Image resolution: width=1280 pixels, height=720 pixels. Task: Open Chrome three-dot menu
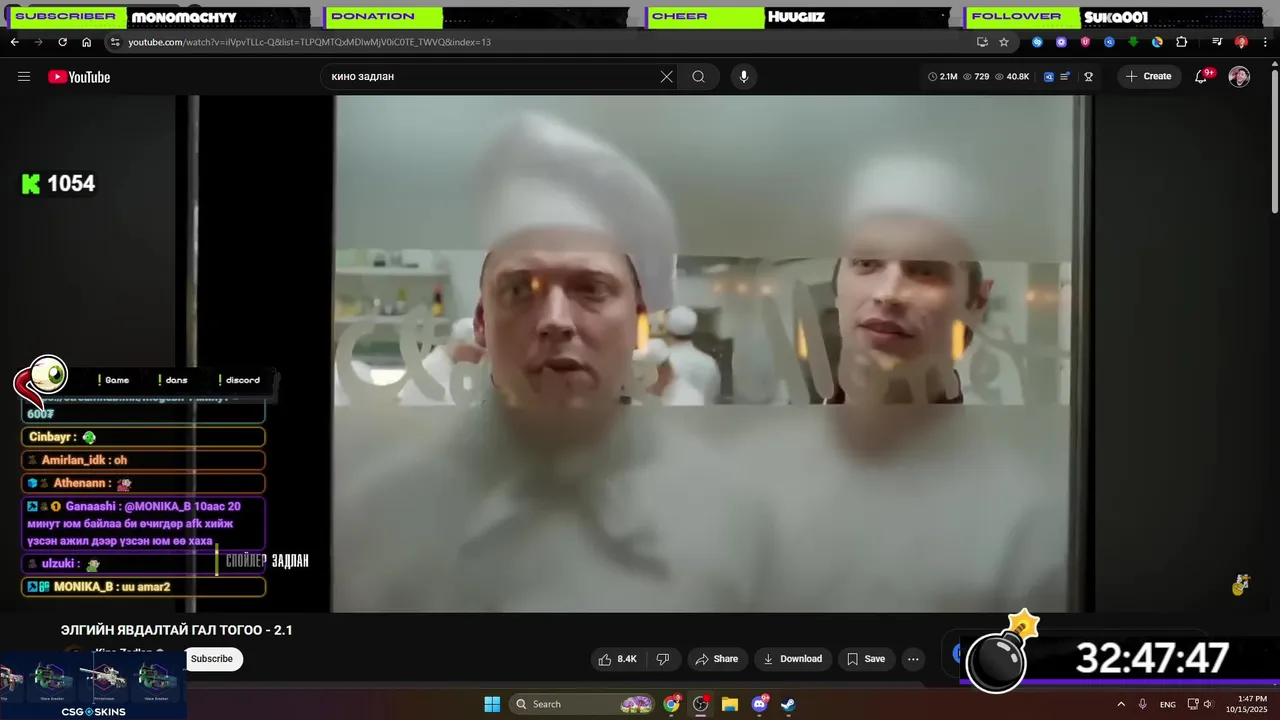1264,42
